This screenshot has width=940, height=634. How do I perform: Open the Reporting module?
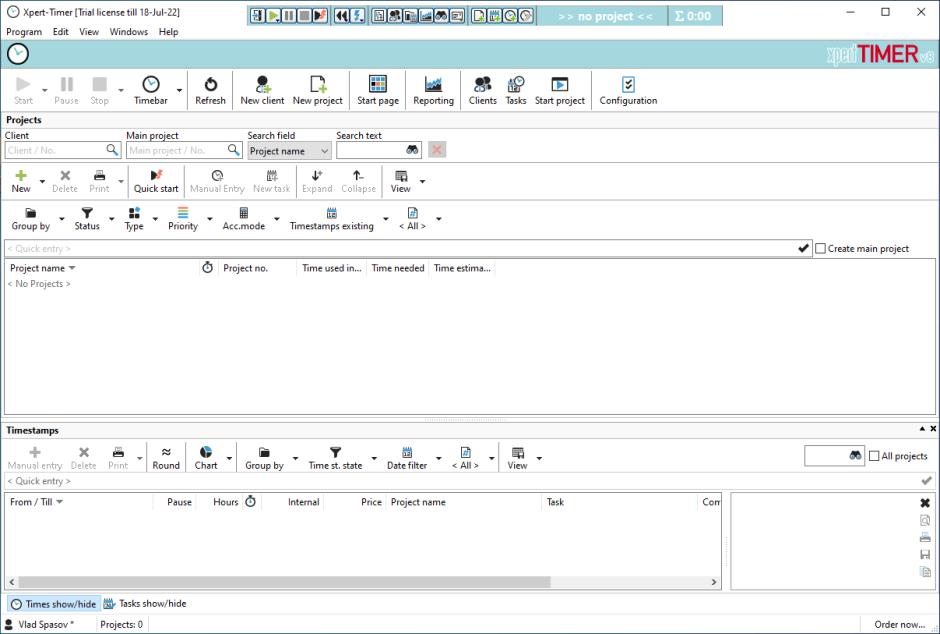tap(433, 90)
